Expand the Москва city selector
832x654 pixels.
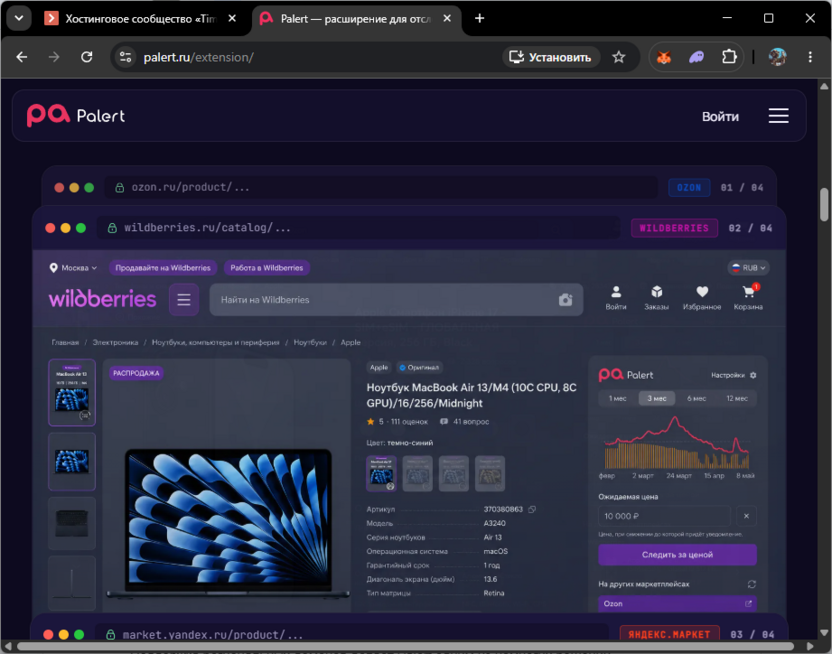click(x=73, y=268)
